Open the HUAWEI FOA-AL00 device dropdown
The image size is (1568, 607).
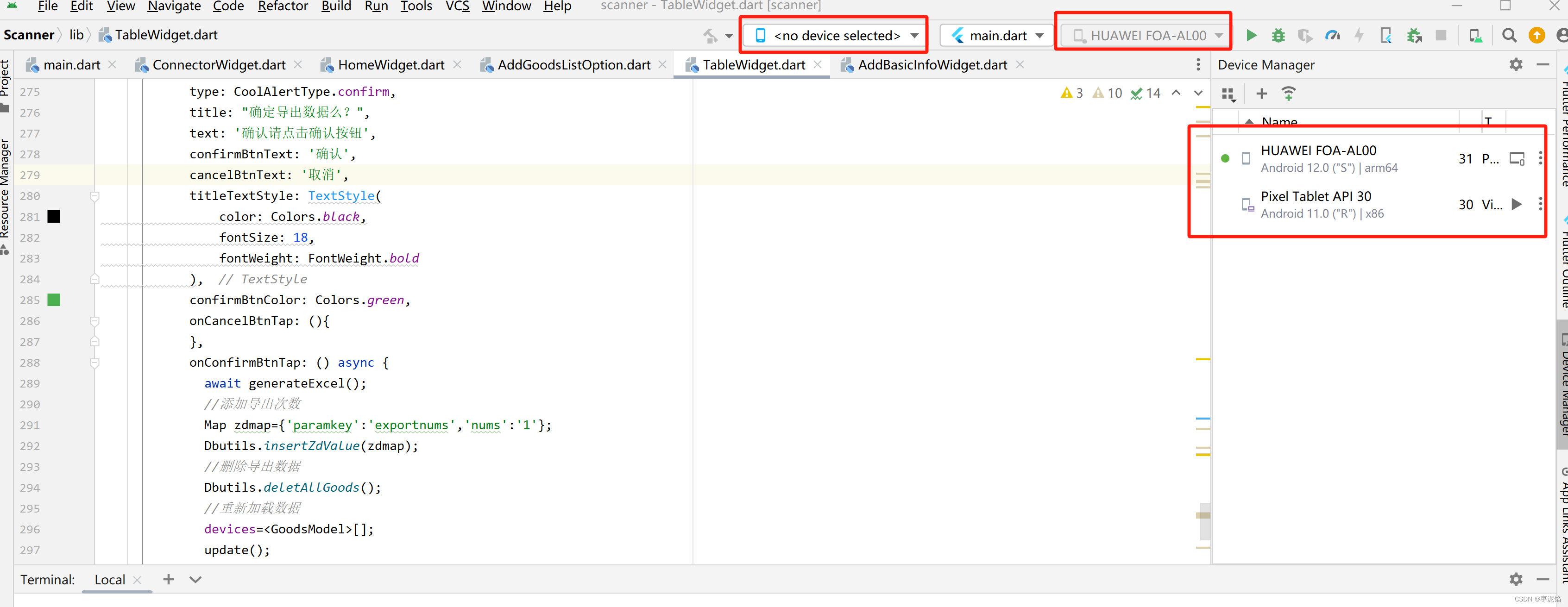1147,35
